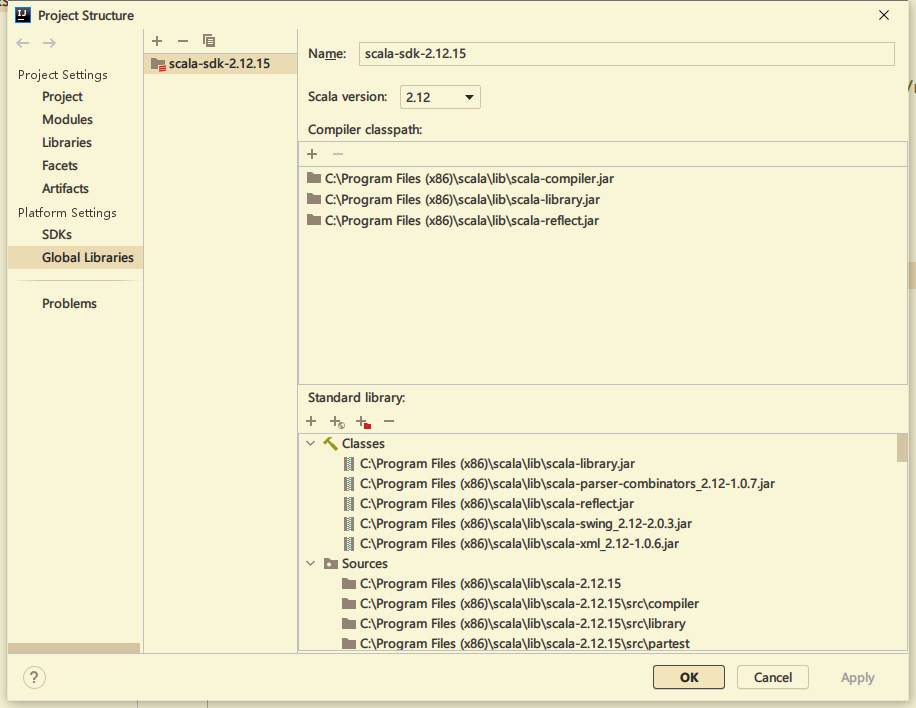Open the help question mark
The width and height of the screenshot is (916, 708).
(34, 678)
